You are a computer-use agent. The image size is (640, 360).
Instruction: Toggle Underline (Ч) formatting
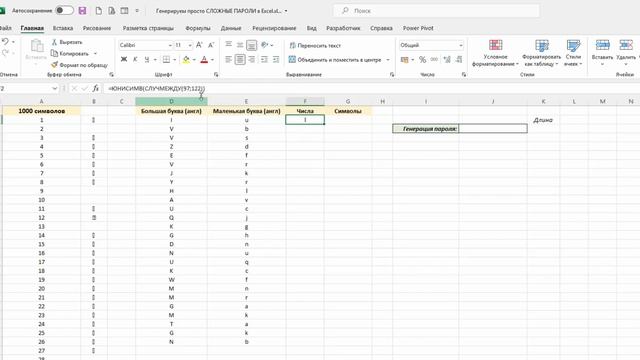[x=147, y=60]
